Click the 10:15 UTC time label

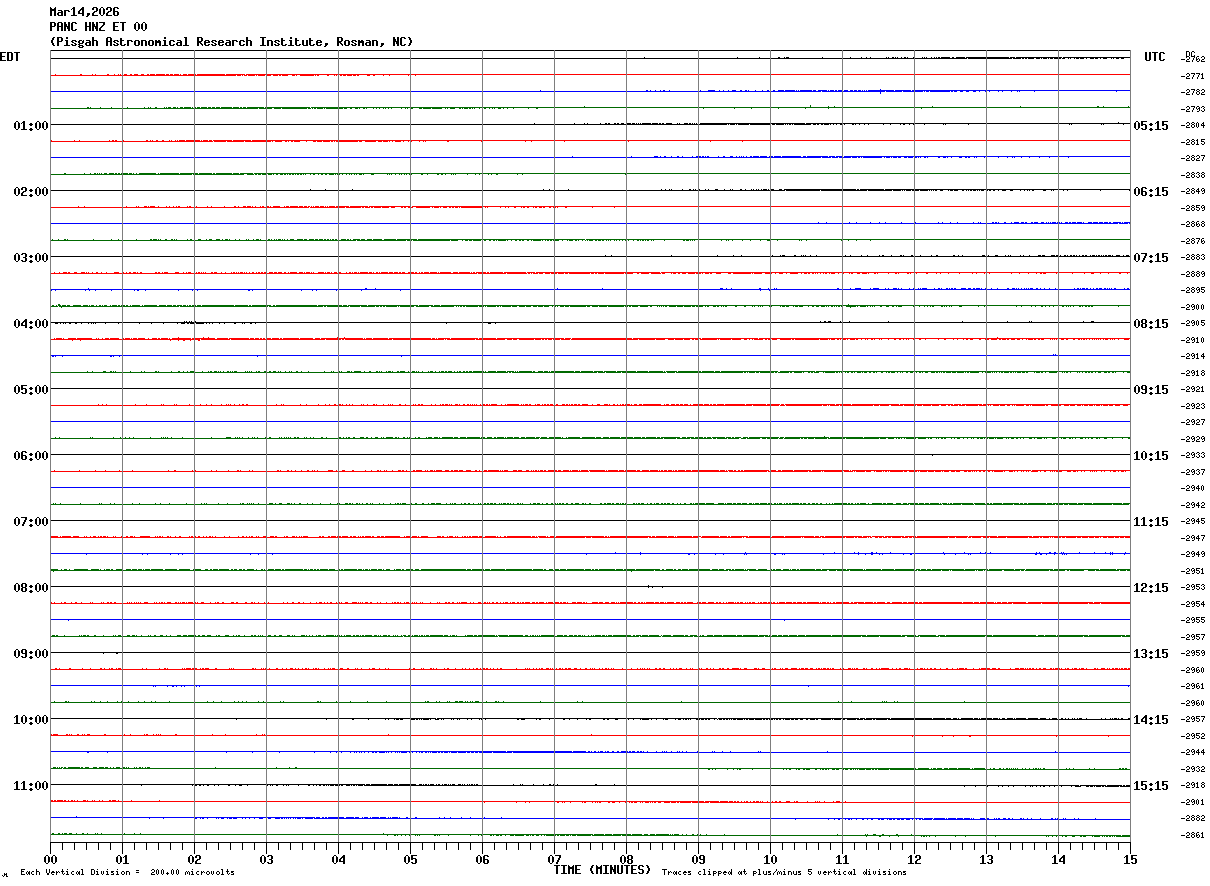tap(1151, 456)
